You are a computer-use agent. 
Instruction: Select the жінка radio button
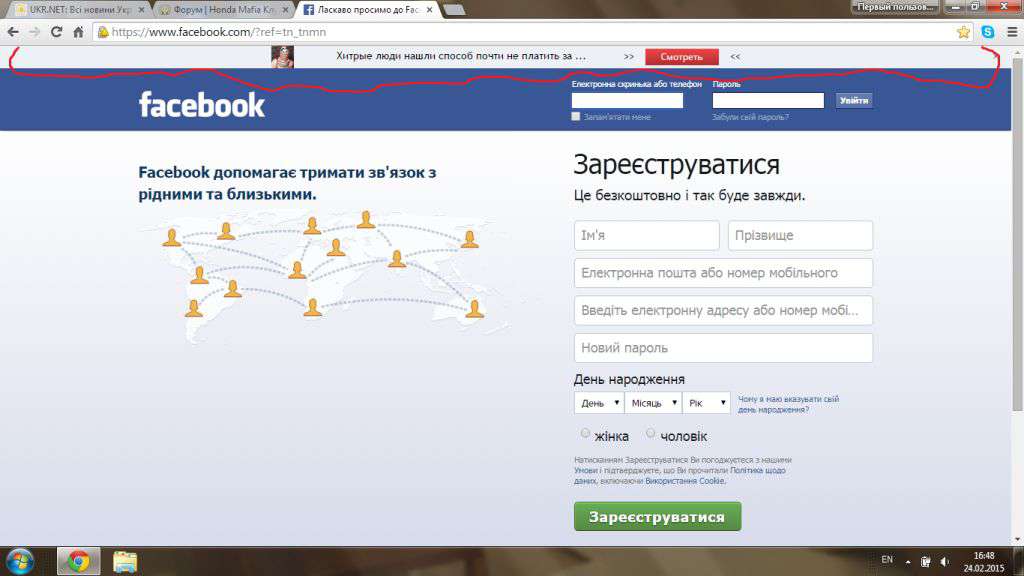pyautogui.click(x=585, y=433)
